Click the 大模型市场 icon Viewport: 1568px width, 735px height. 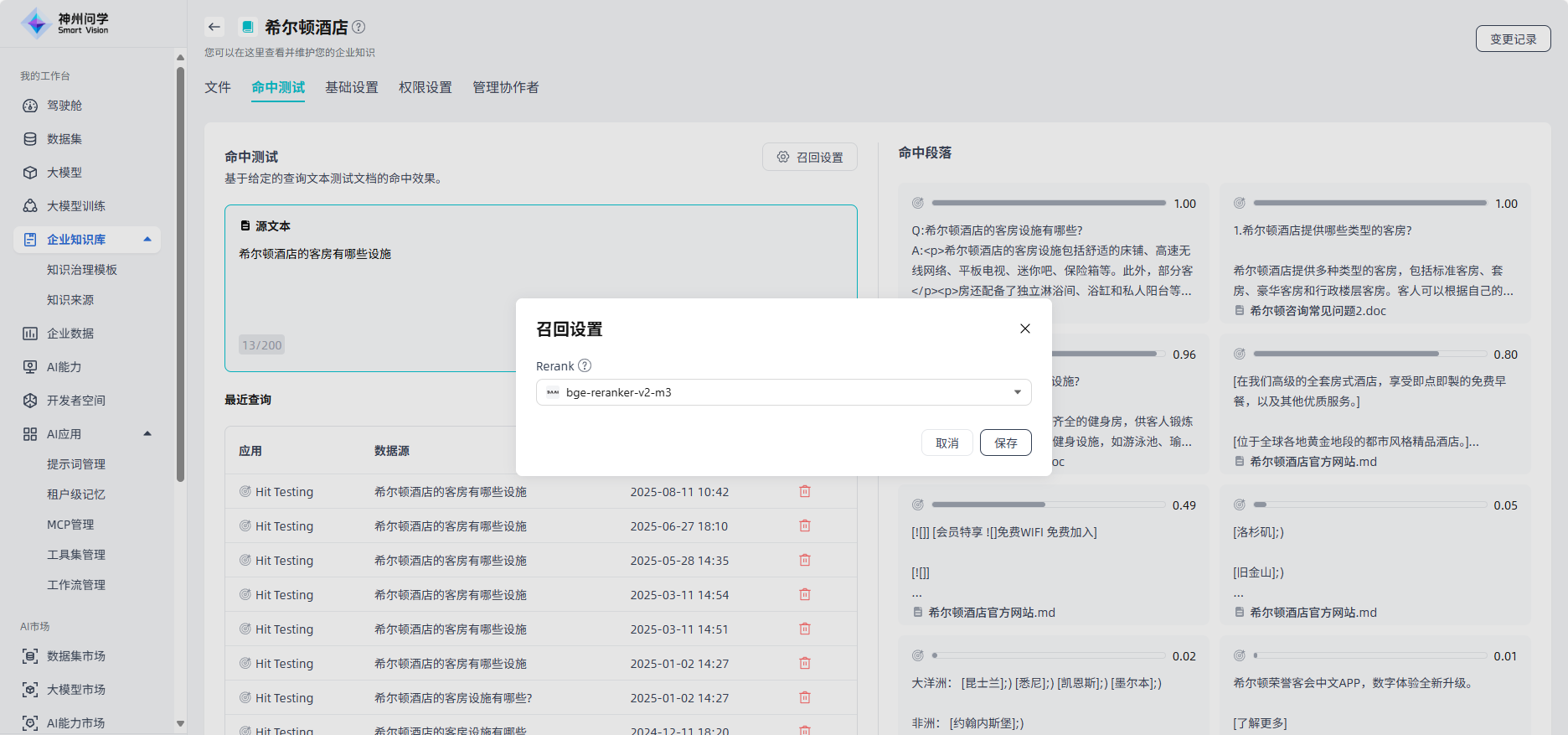(x=30, y=690)
